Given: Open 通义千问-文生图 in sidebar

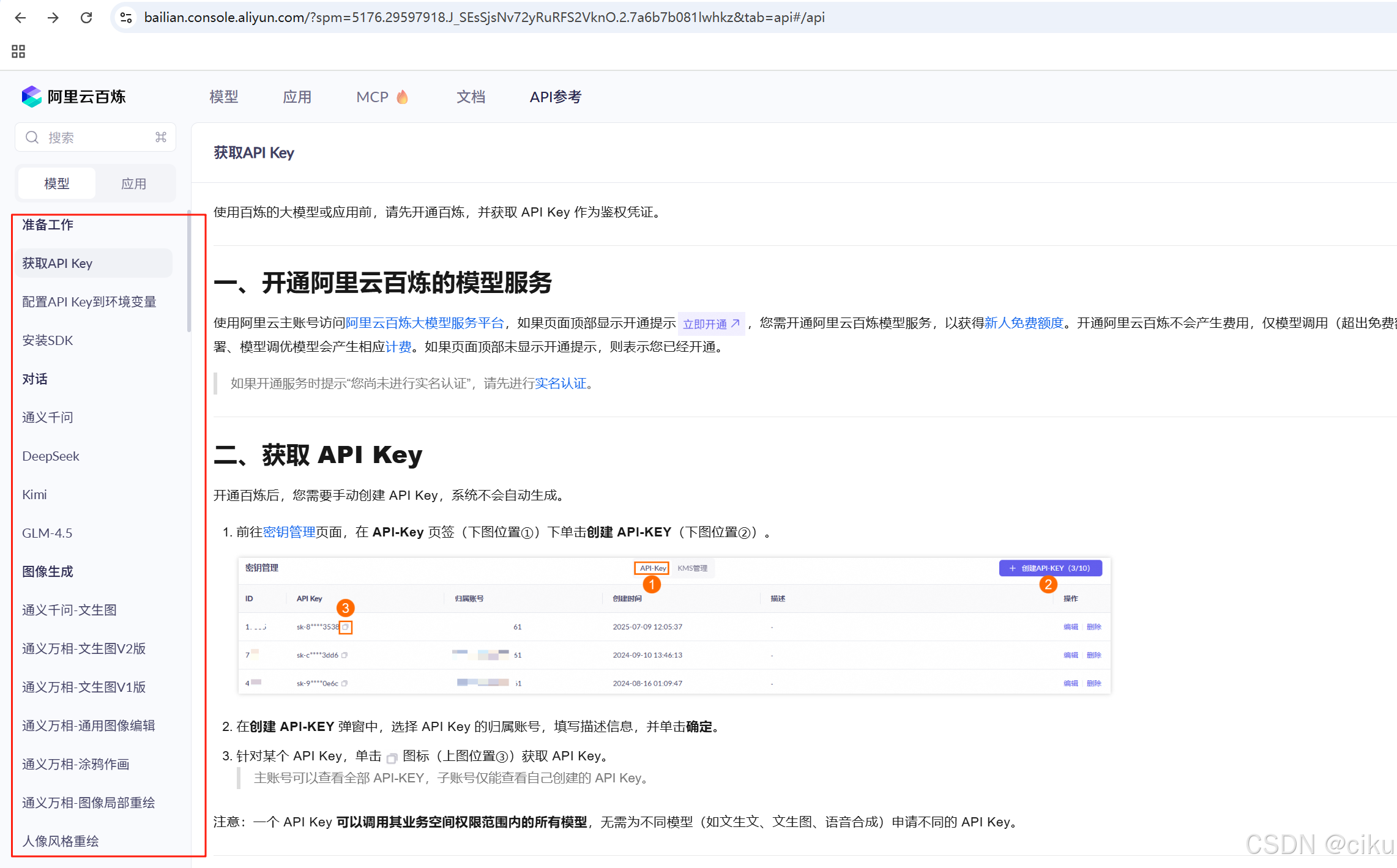Looking at the screenshot, I should pos(69,610).
